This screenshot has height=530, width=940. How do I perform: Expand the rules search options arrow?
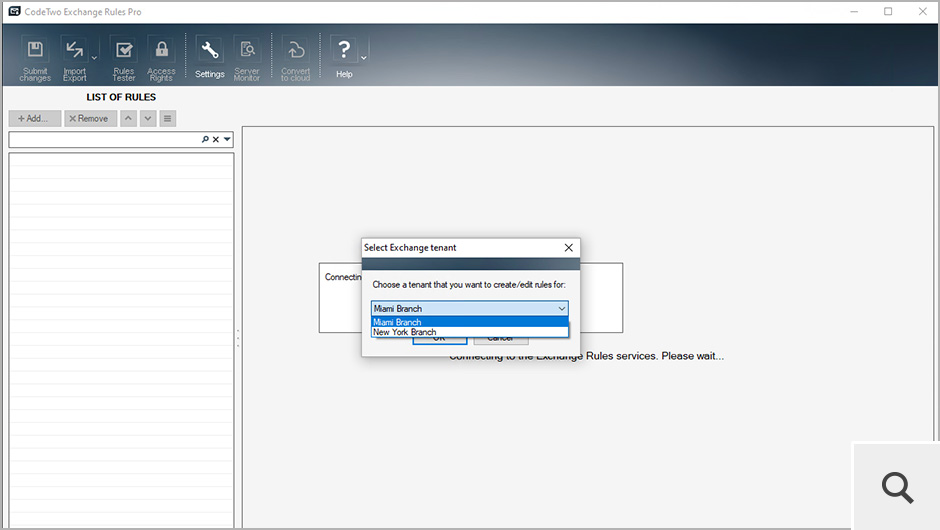(227, 139)
